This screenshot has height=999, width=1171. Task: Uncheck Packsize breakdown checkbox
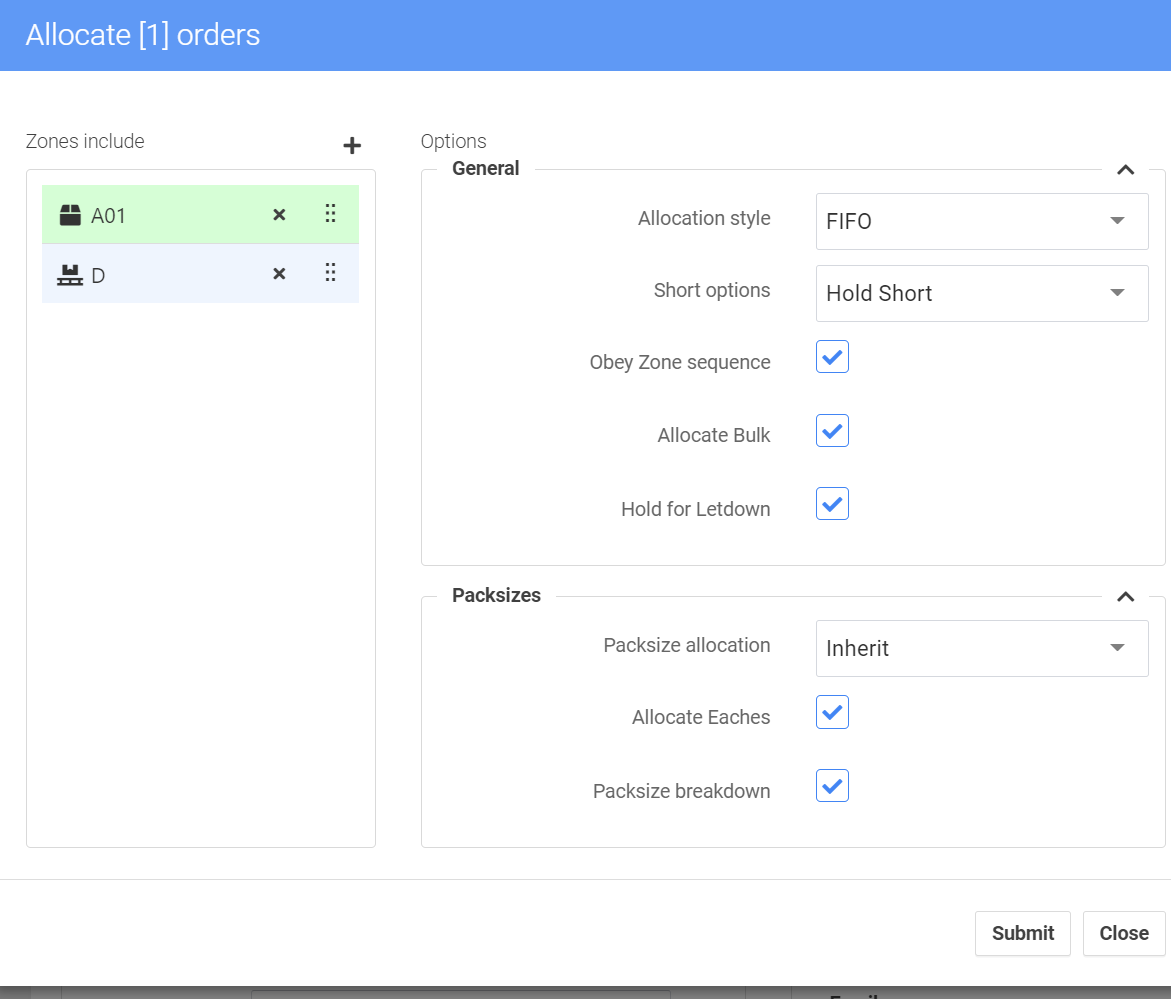pos(832,786)
